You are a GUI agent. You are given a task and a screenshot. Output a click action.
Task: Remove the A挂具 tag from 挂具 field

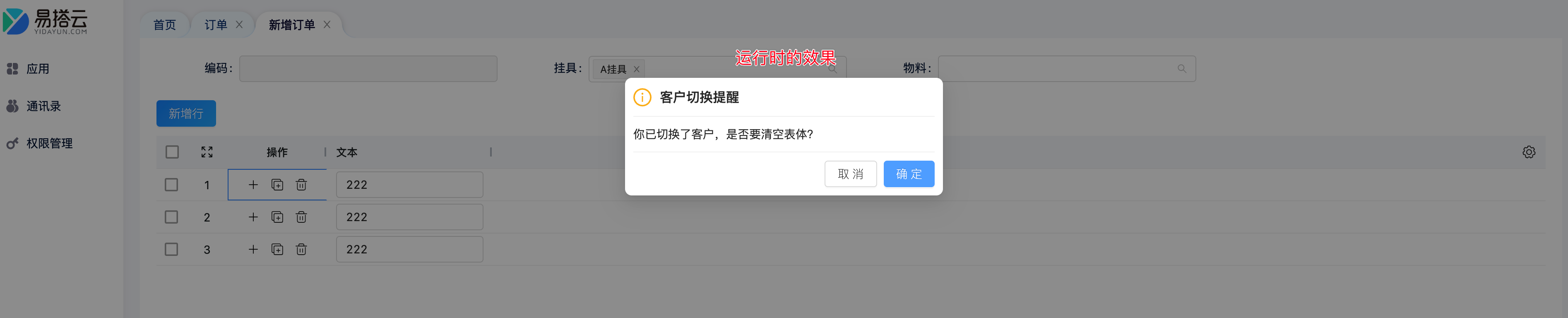click(637, 70)
